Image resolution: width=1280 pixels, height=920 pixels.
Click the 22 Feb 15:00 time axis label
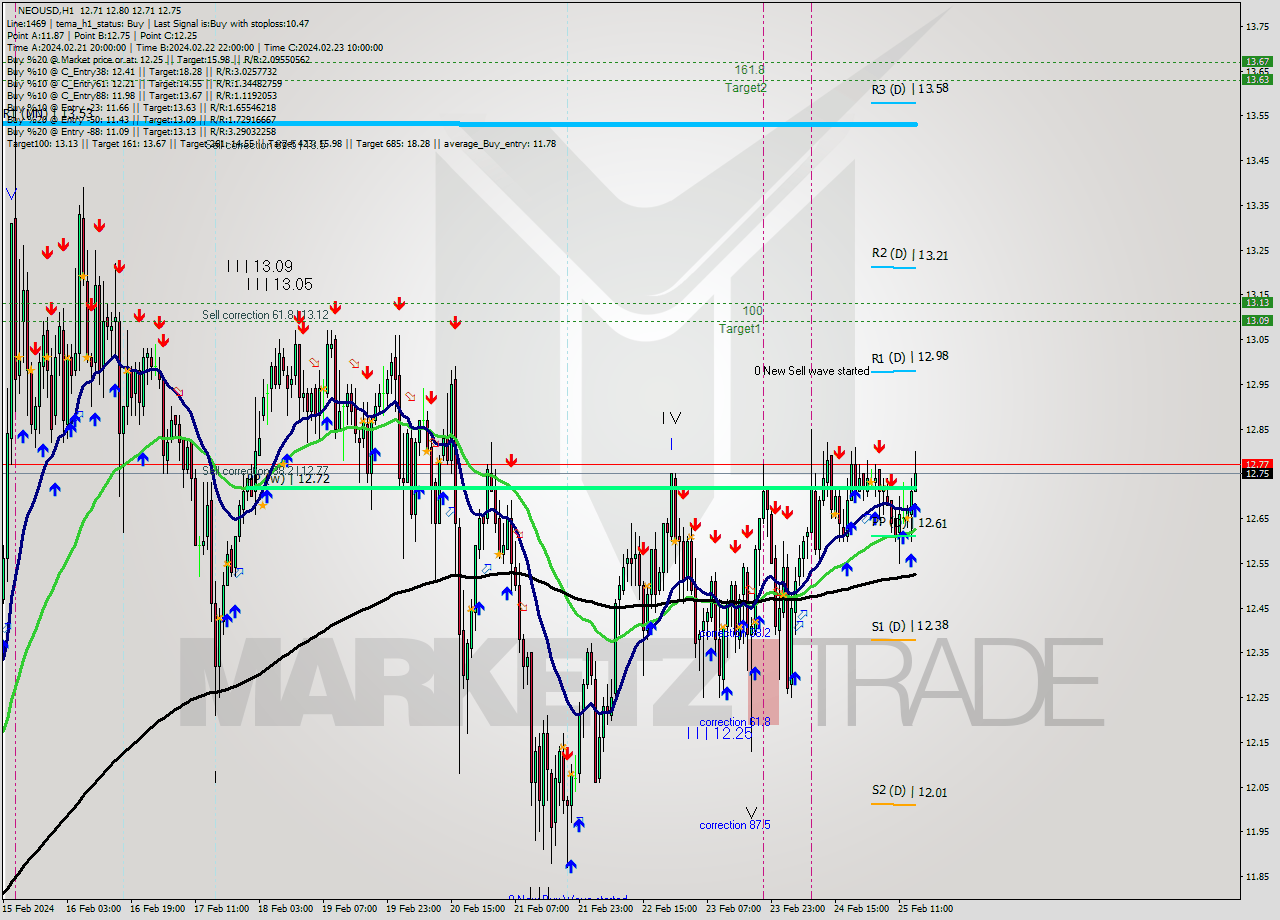(670, 909)
